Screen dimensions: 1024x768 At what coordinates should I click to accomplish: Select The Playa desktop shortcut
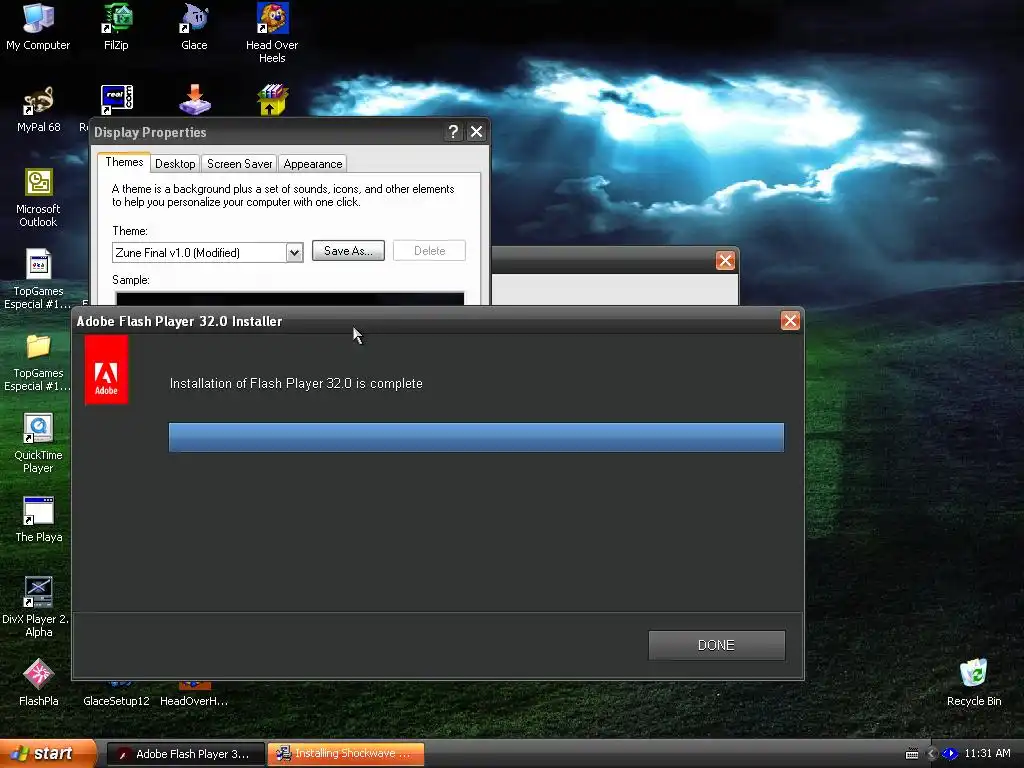[39, 519]
